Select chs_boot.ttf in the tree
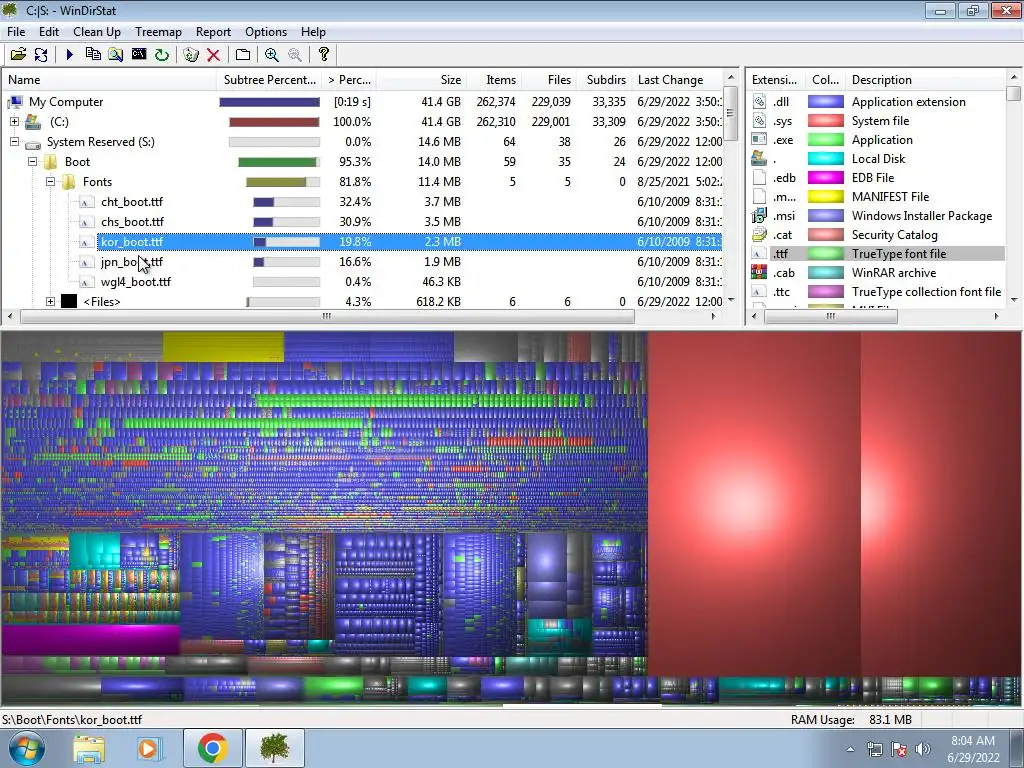 pyautogui.click(x=132, y=222)
